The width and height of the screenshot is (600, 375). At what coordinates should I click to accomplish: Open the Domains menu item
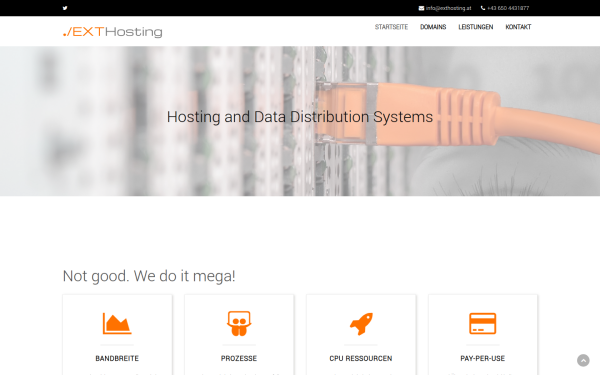[x=433, y=27]
